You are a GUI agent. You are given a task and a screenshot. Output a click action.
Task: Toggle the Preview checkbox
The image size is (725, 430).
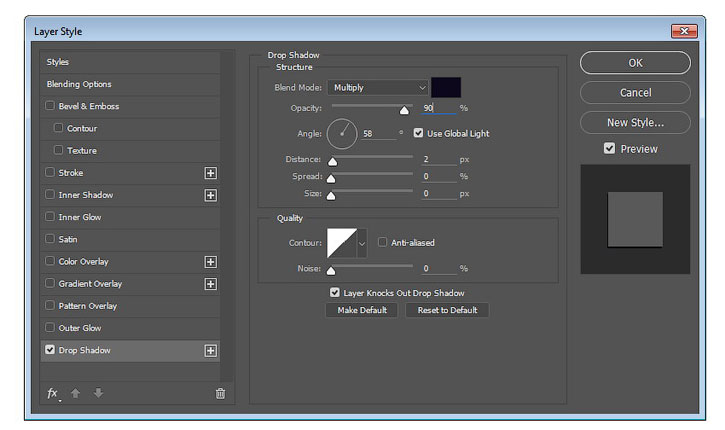coord(609,148)
